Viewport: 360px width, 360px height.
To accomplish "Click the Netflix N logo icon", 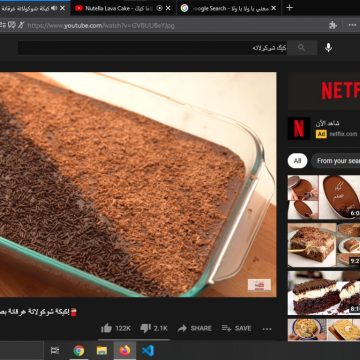I will click(x=299, y=129).
